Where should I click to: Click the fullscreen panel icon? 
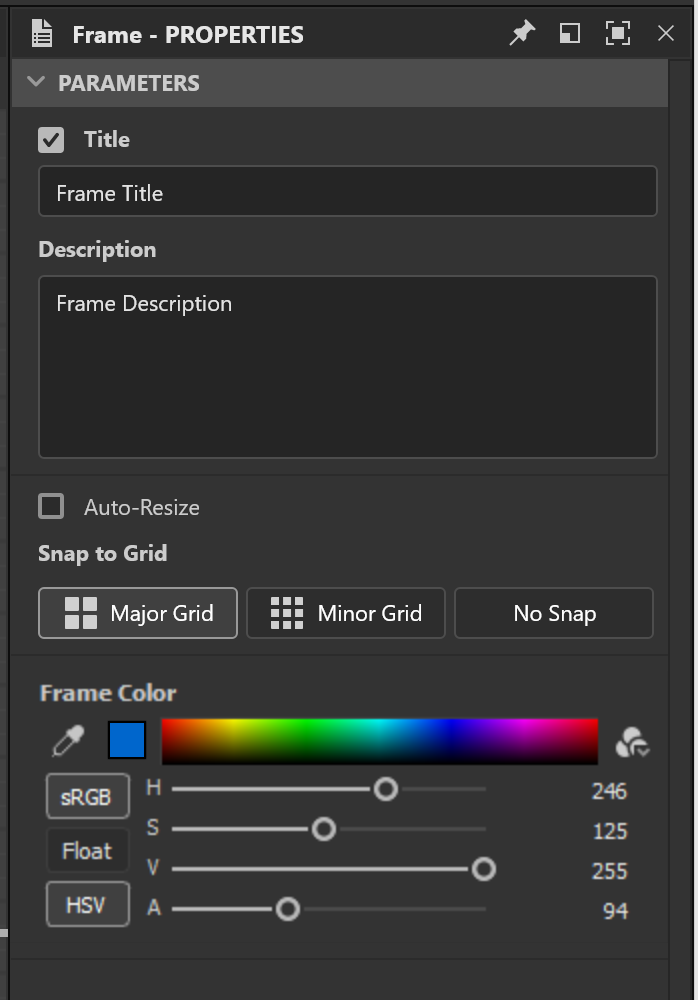tap(618, 33)
